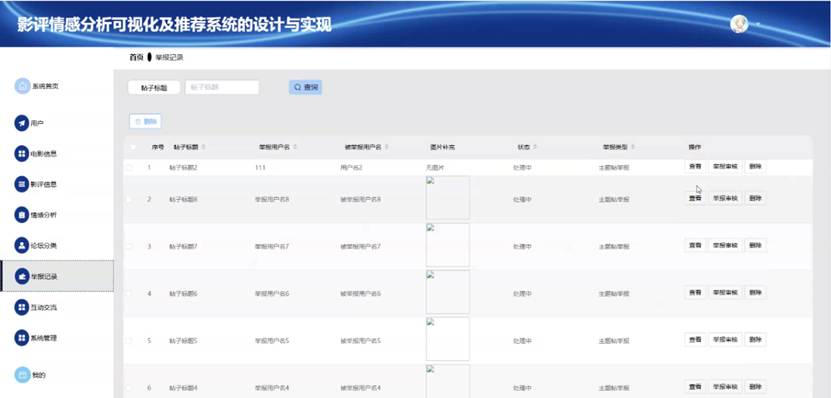Click 查看 for row 帖子标题6

(695, 293)
